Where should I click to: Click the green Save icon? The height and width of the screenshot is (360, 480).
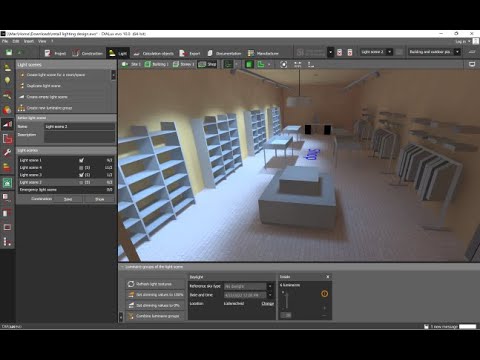coord(9,53)
